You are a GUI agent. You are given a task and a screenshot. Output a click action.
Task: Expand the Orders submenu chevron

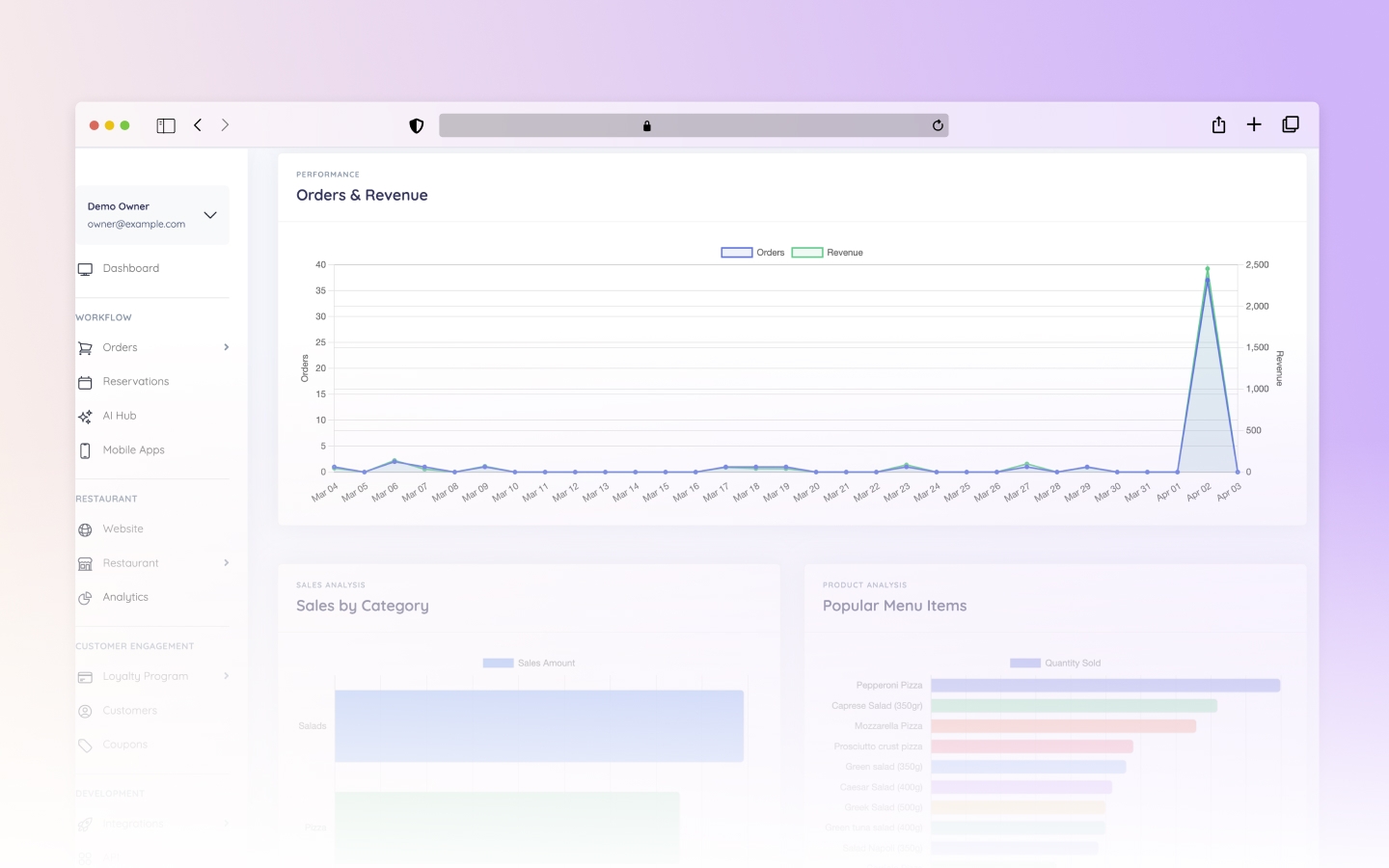point(227,347)
